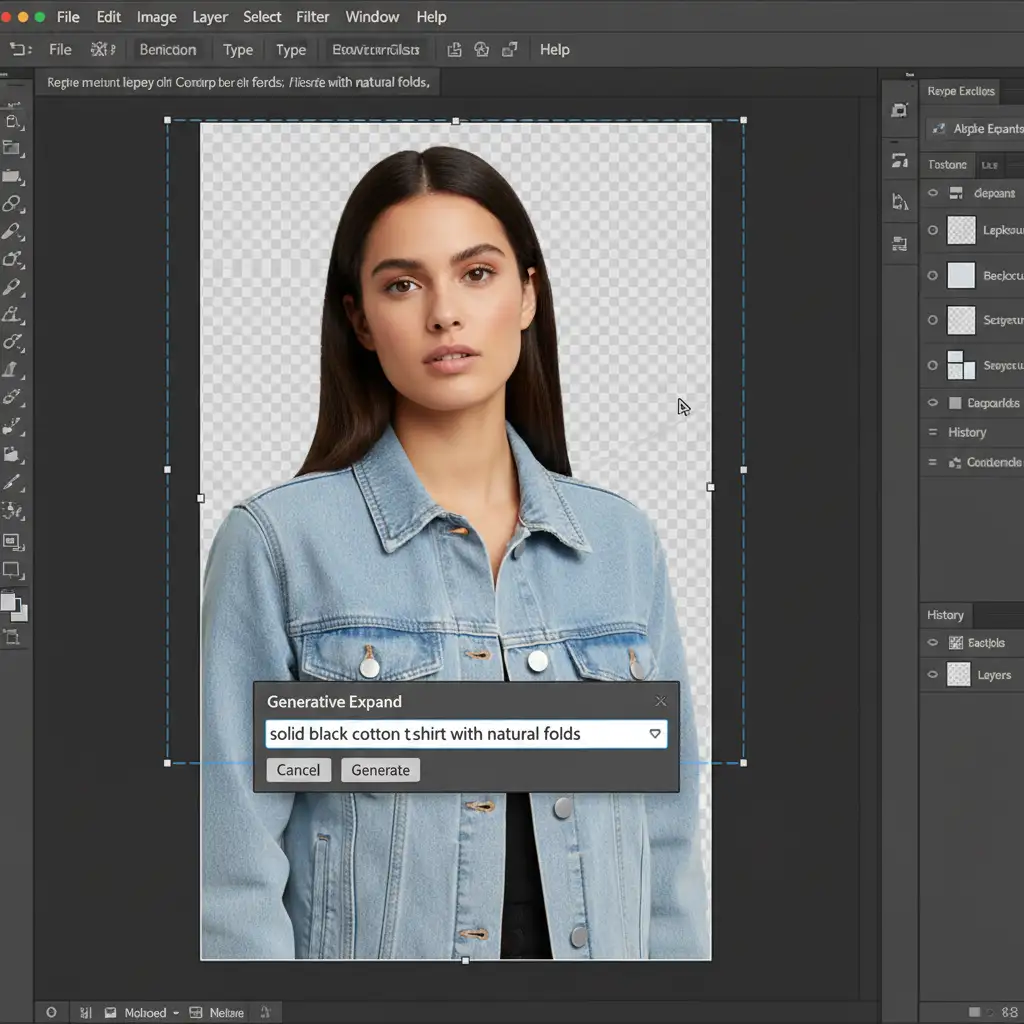The image size is (1024, 1024).
Task: Switch to the Tostone tab
Action: tap(947, 165)
